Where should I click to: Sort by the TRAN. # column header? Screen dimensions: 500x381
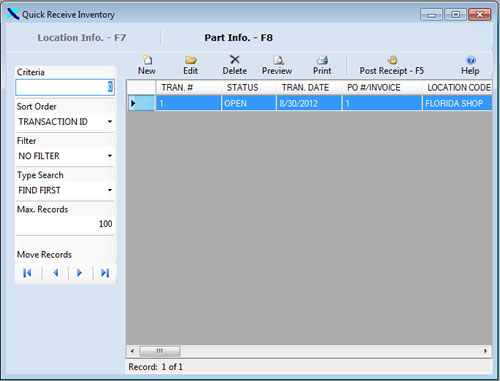coord(188,87)
